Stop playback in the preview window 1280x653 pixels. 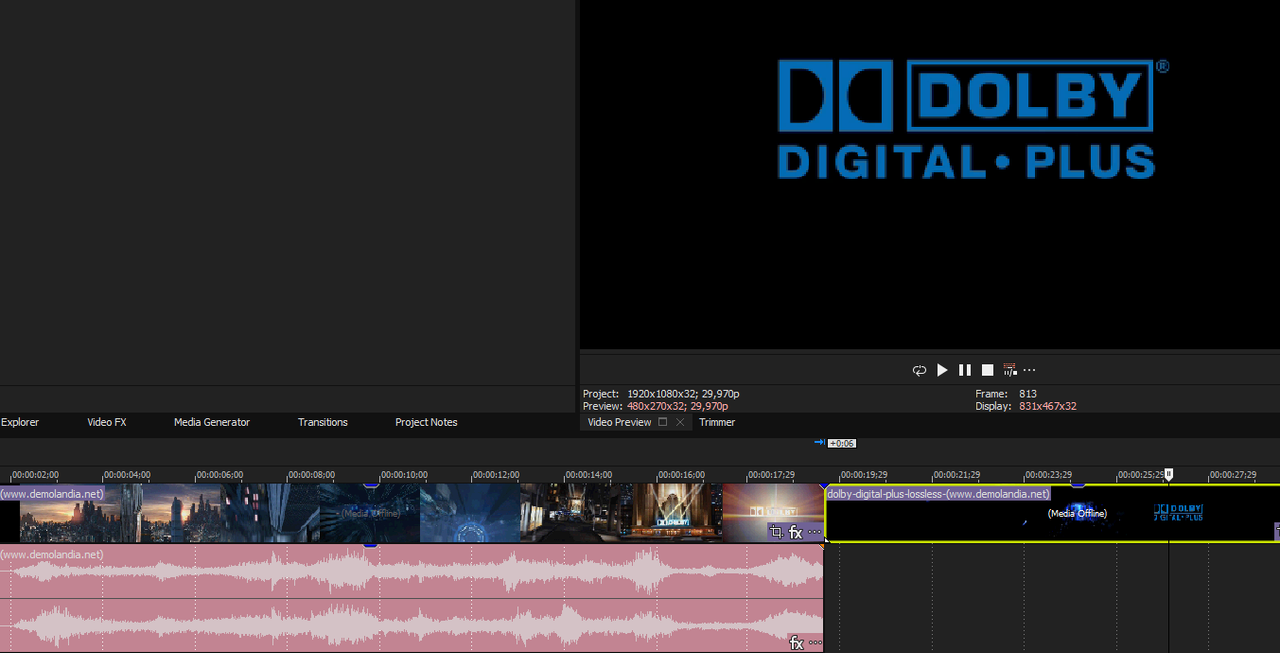(x=988, y=370)
